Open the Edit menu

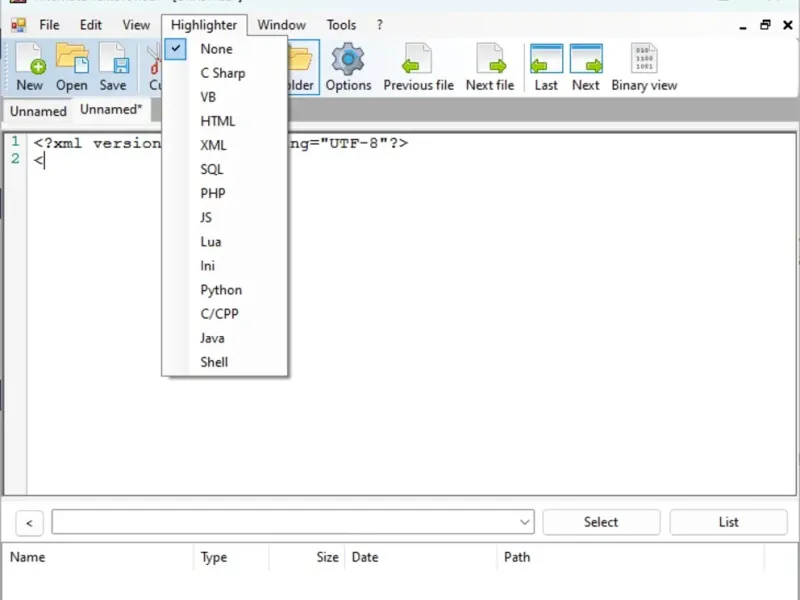(90, 24)
